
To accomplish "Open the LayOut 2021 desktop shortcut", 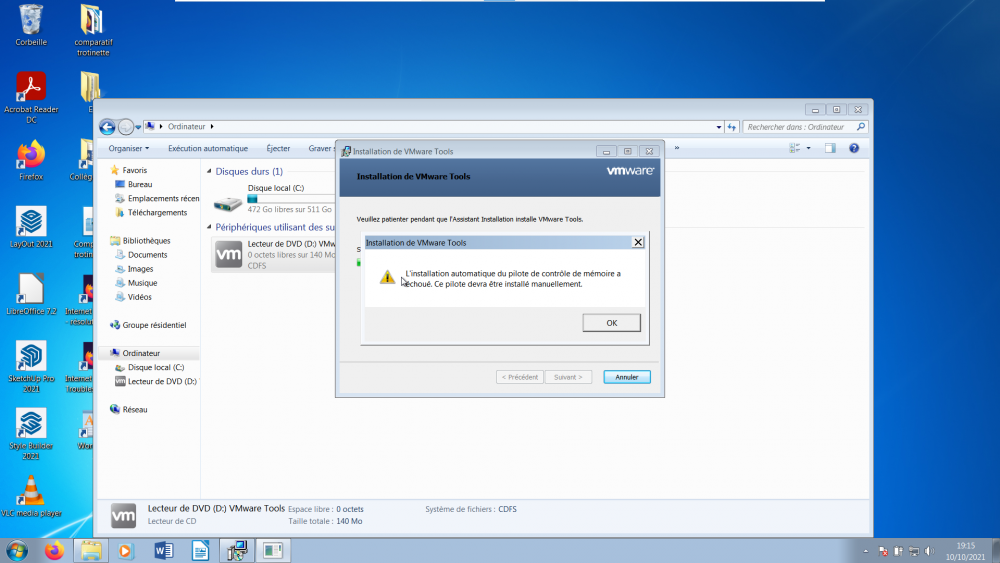I will [31, 228].
